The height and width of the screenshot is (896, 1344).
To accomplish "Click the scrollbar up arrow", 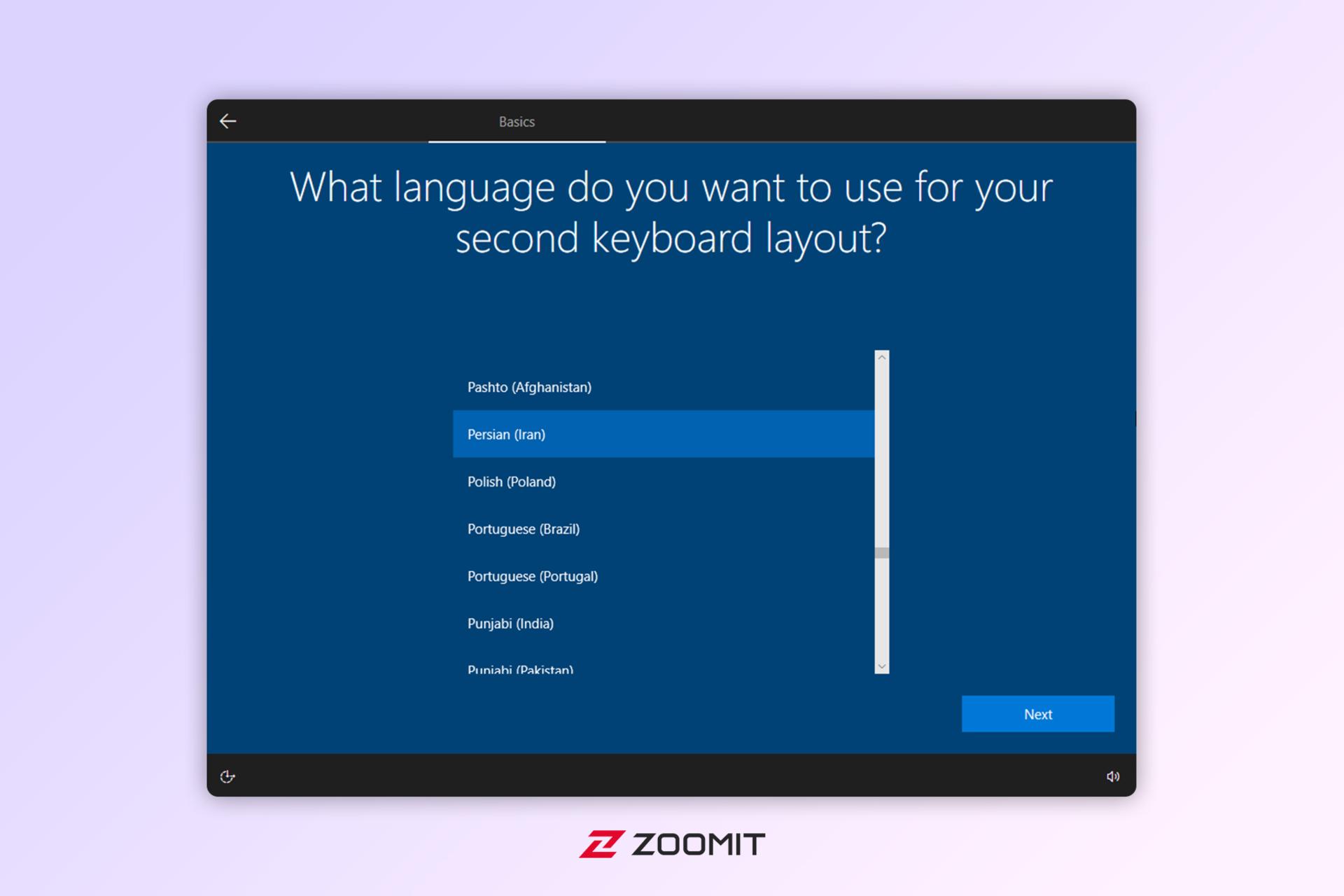I will click(882, 357).
